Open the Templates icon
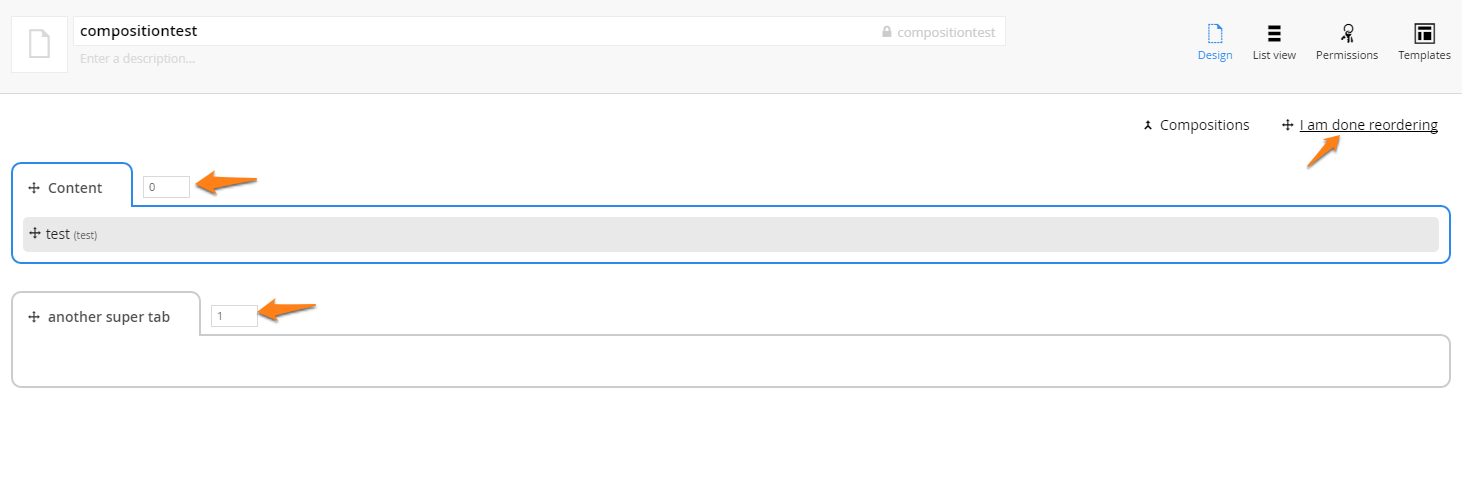Screen dimensions: 1462x503 click(x=1424, y=33)
